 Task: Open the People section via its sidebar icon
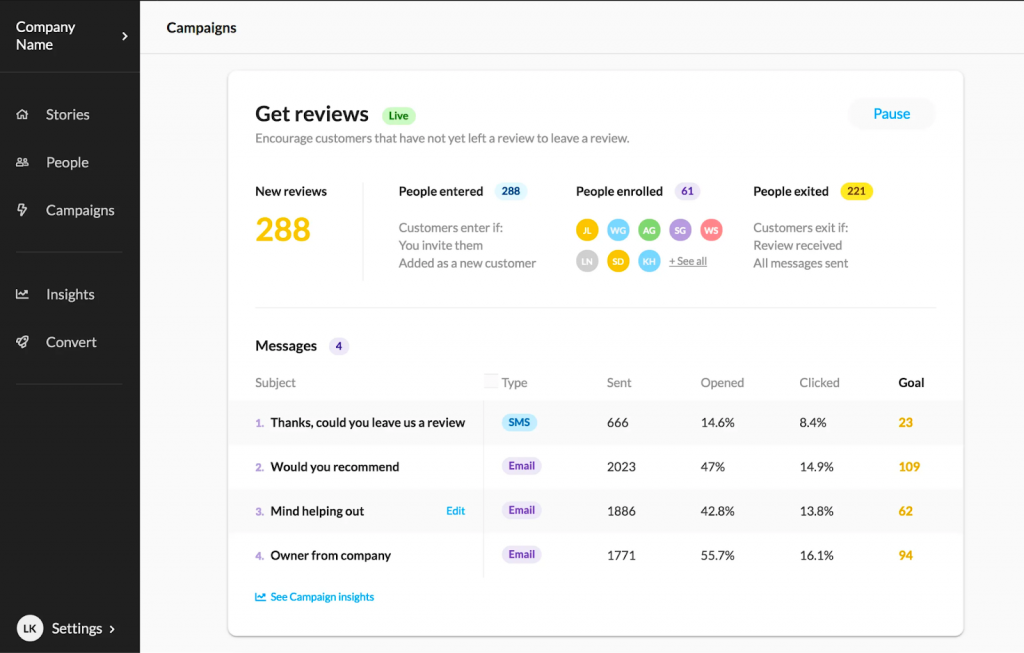pyautogui.click(x=23, y=162)
